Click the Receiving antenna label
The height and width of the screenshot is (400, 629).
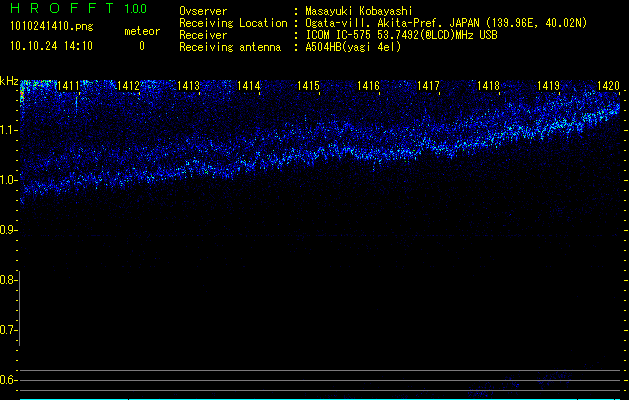point(230,47)
